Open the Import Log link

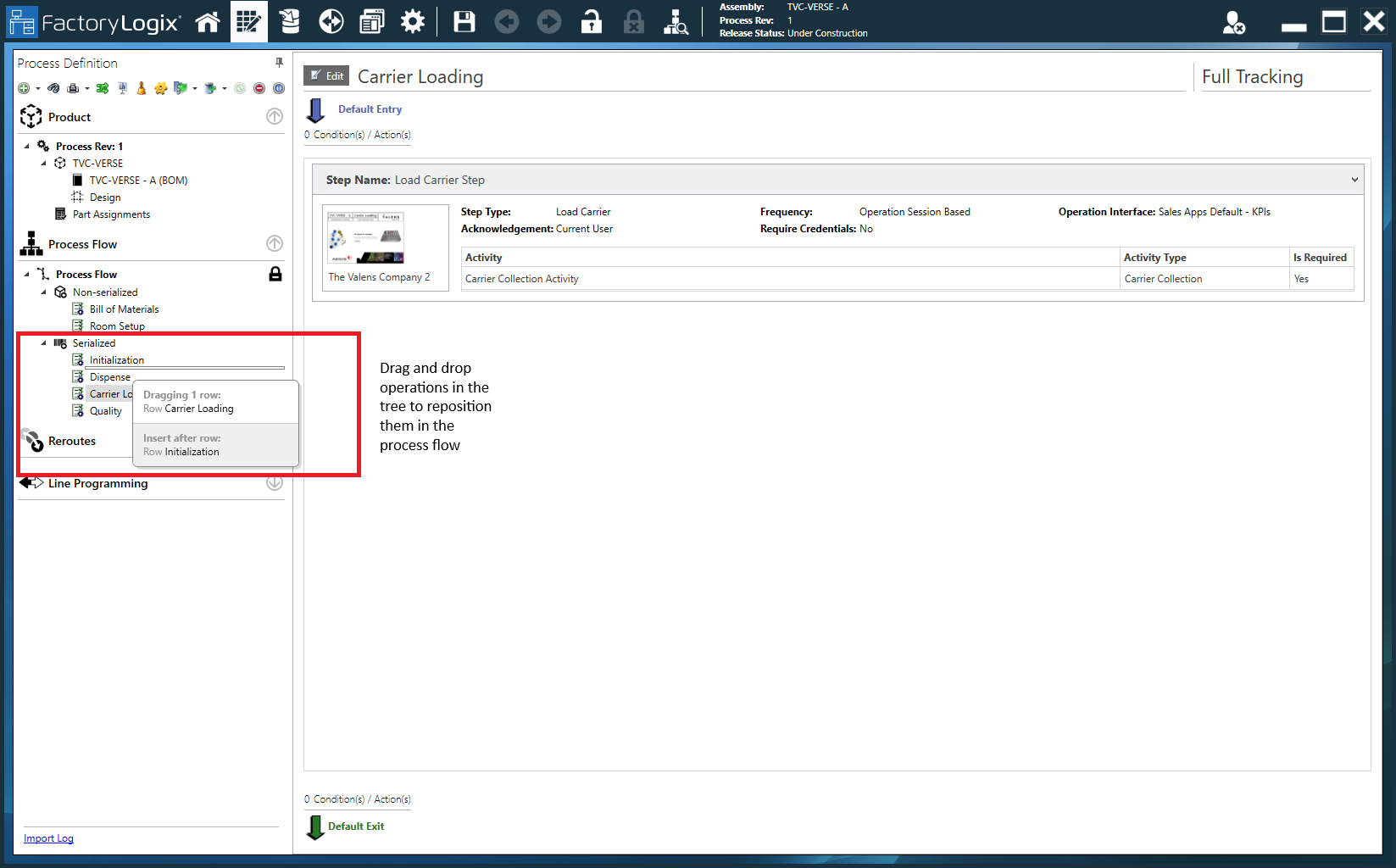[x=48, y=837]
